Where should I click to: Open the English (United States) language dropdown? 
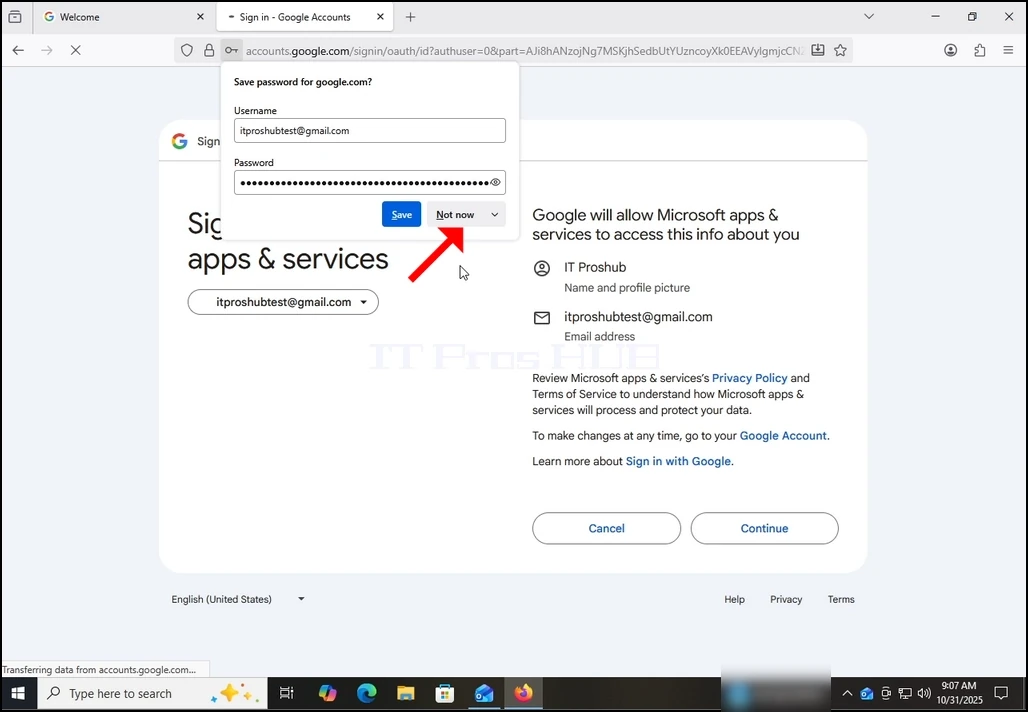(238, 599)
